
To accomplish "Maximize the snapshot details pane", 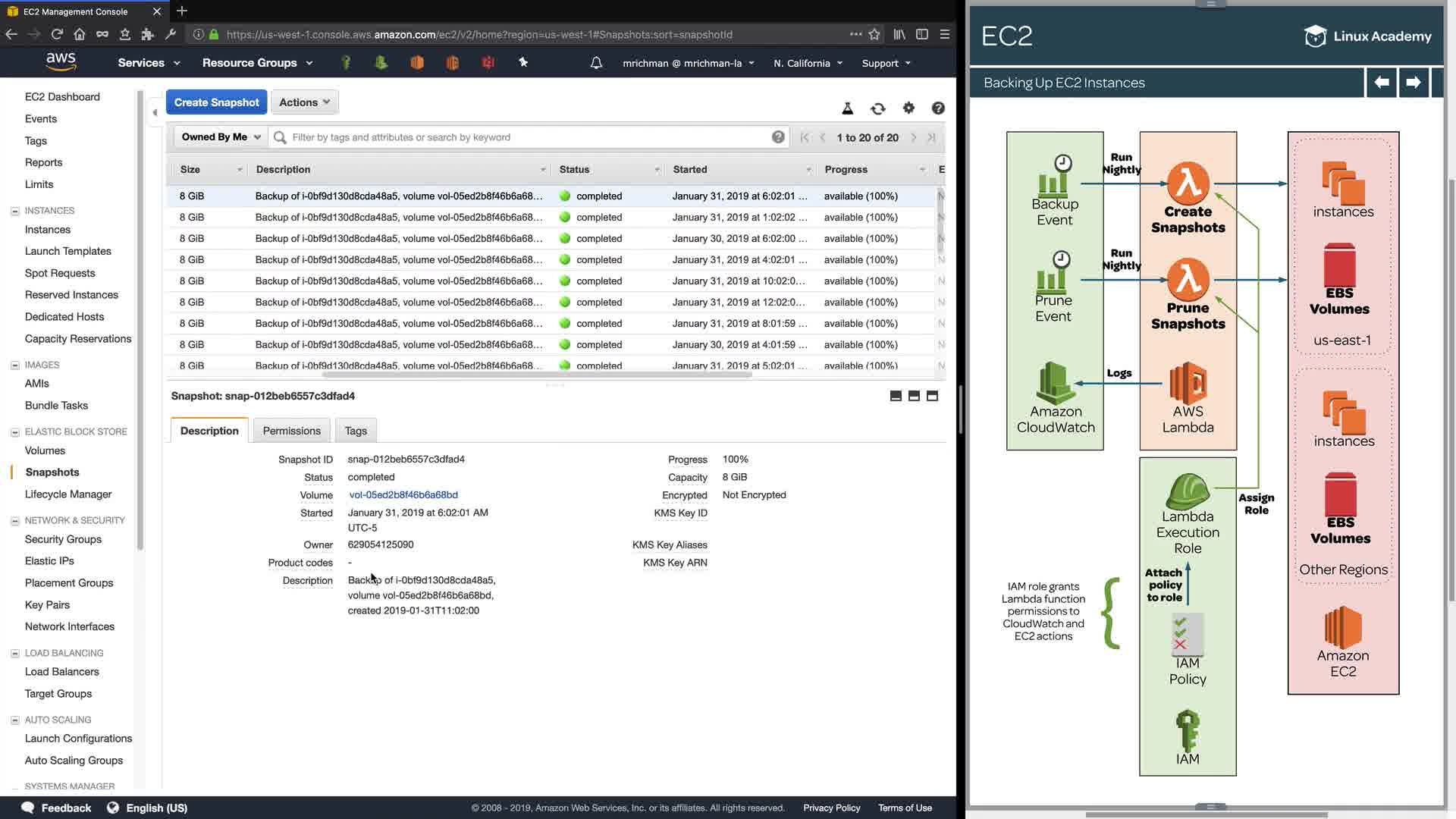I will tap(932, 396).
